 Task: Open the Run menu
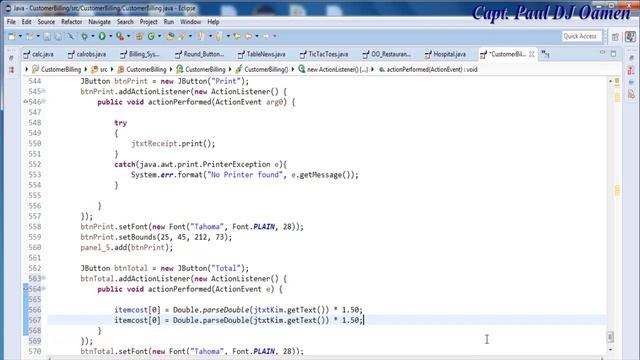(x=169, y=22)
